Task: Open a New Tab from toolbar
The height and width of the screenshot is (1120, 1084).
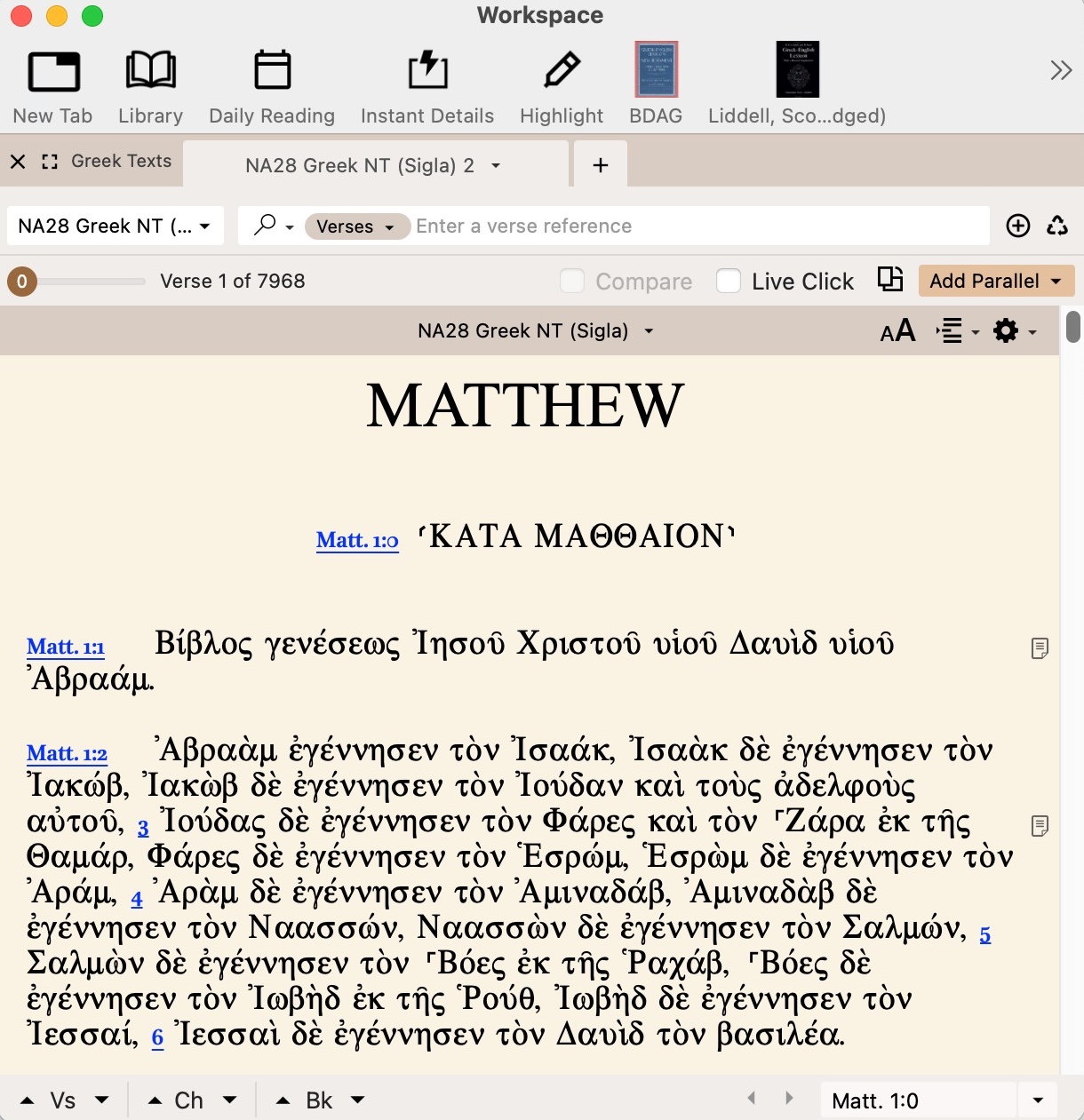Action: tap(53, 72)
